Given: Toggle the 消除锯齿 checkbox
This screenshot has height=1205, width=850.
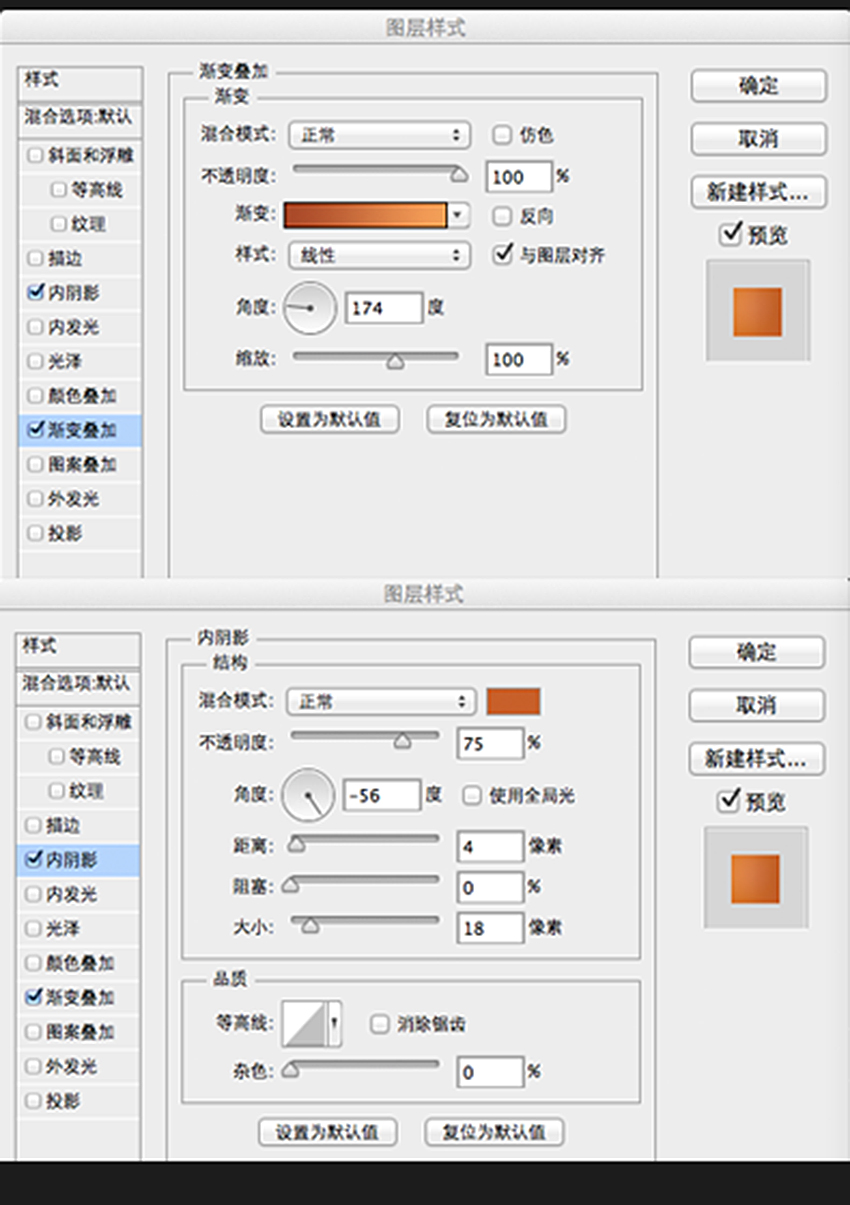Looking at the screenshot, I should pyautogui.click(x=380, y=1024).
